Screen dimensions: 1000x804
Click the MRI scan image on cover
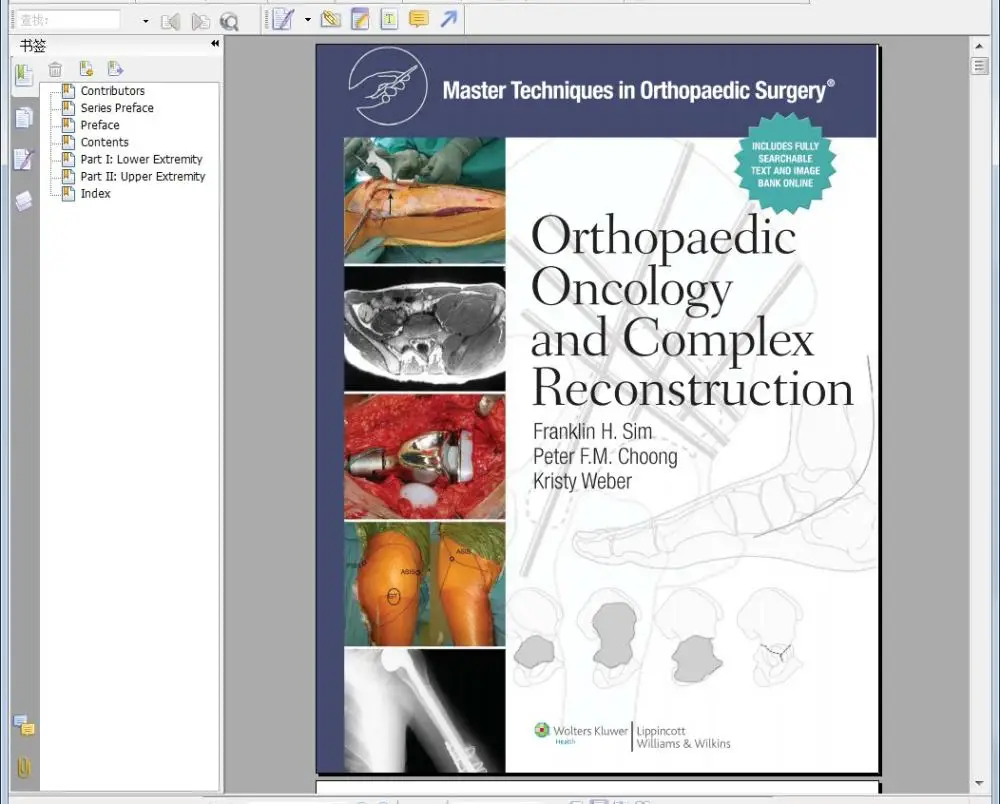pos(425,328)
